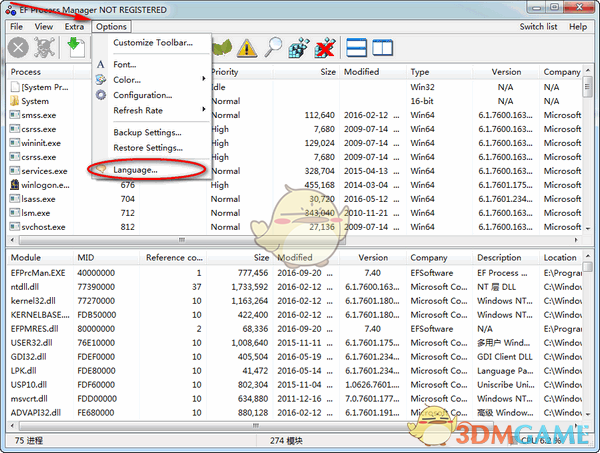Open the Help menu
This screenshot has height=453, width=600.
pos(578,27)
